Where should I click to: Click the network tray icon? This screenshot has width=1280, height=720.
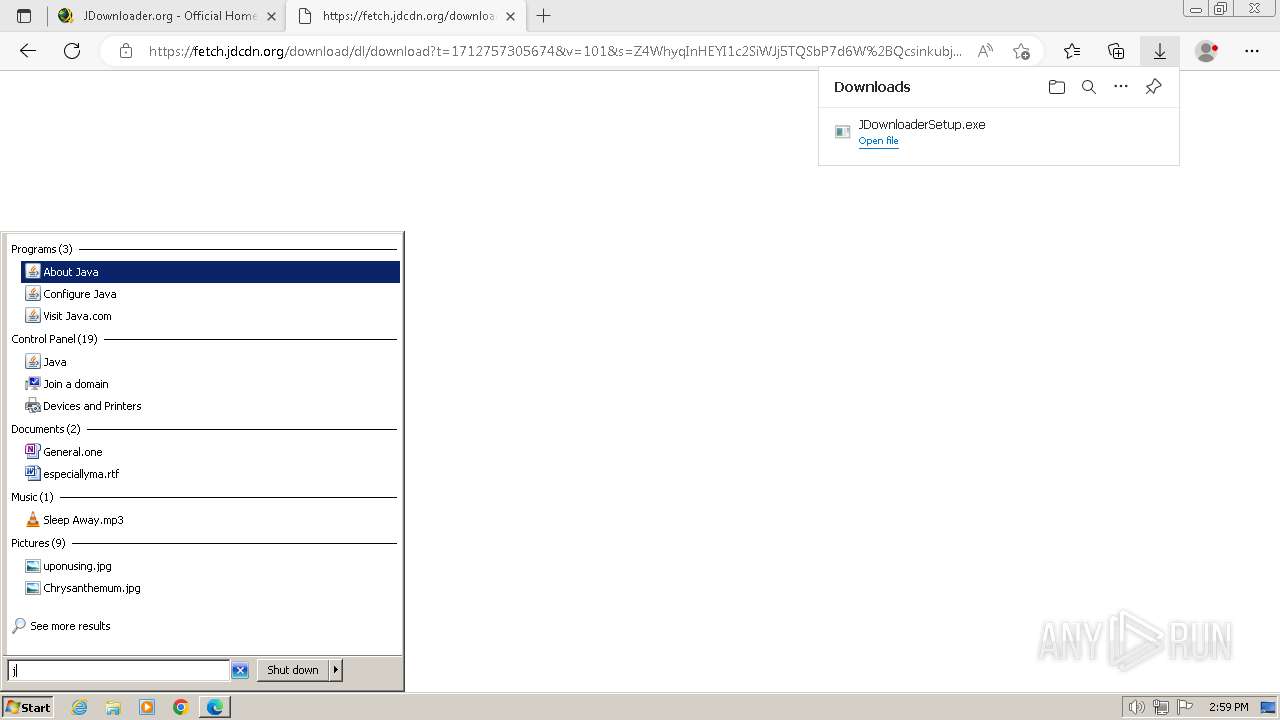point(1161,707)
